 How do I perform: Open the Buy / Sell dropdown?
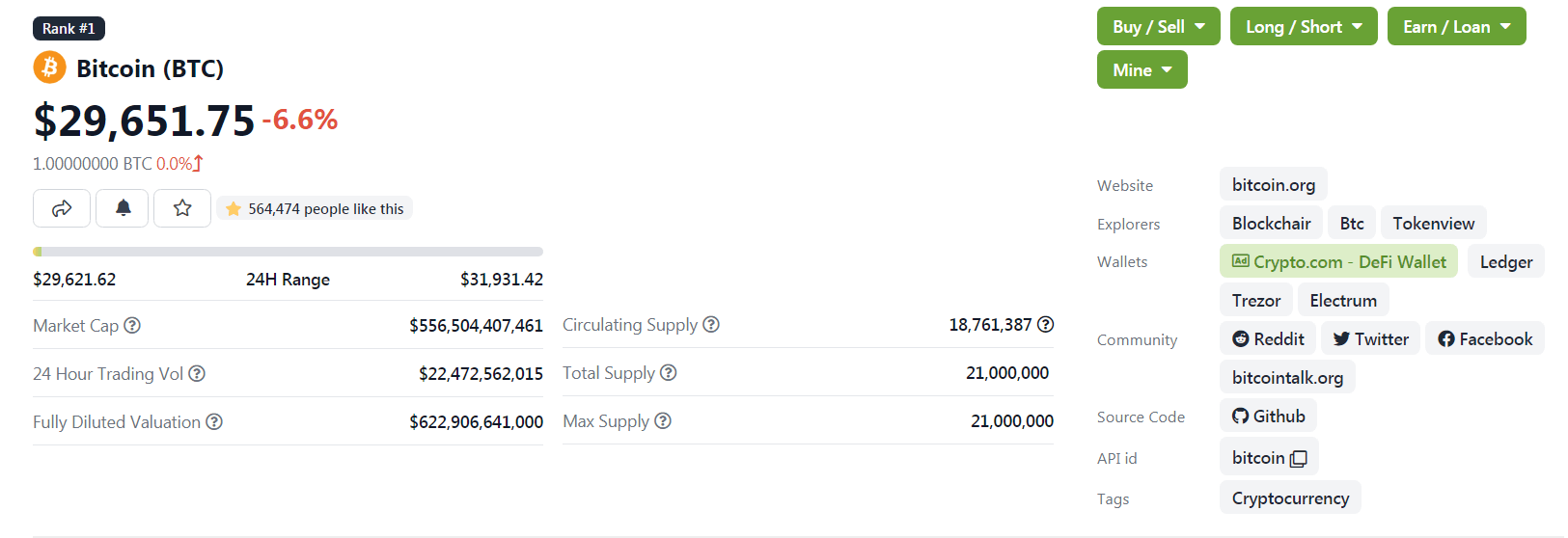(1158, 27)
